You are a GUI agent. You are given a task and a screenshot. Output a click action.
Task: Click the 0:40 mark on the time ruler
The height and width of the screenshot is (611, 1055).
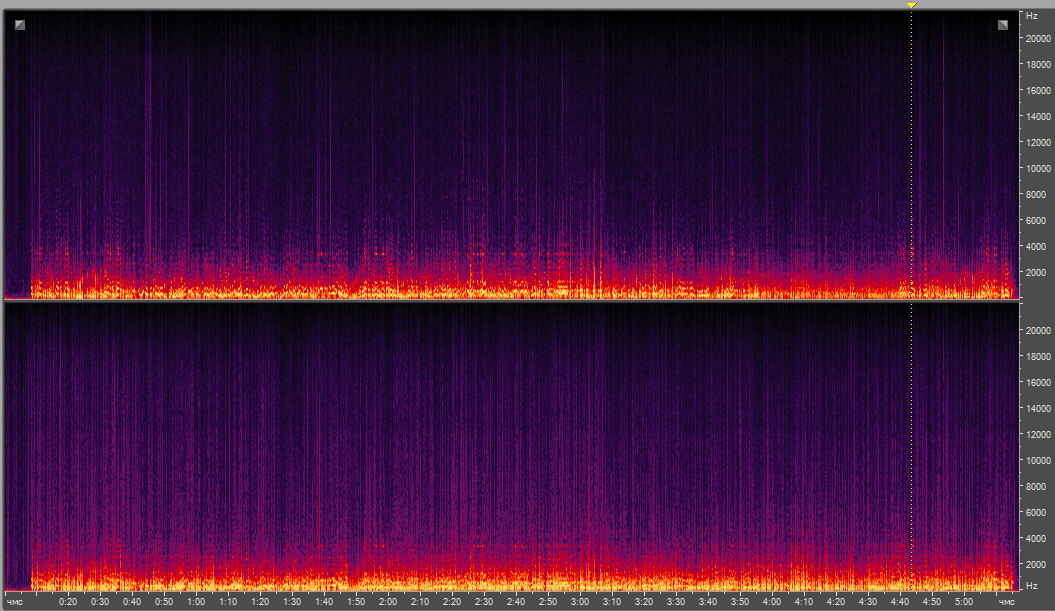click(x=132, y=602)
